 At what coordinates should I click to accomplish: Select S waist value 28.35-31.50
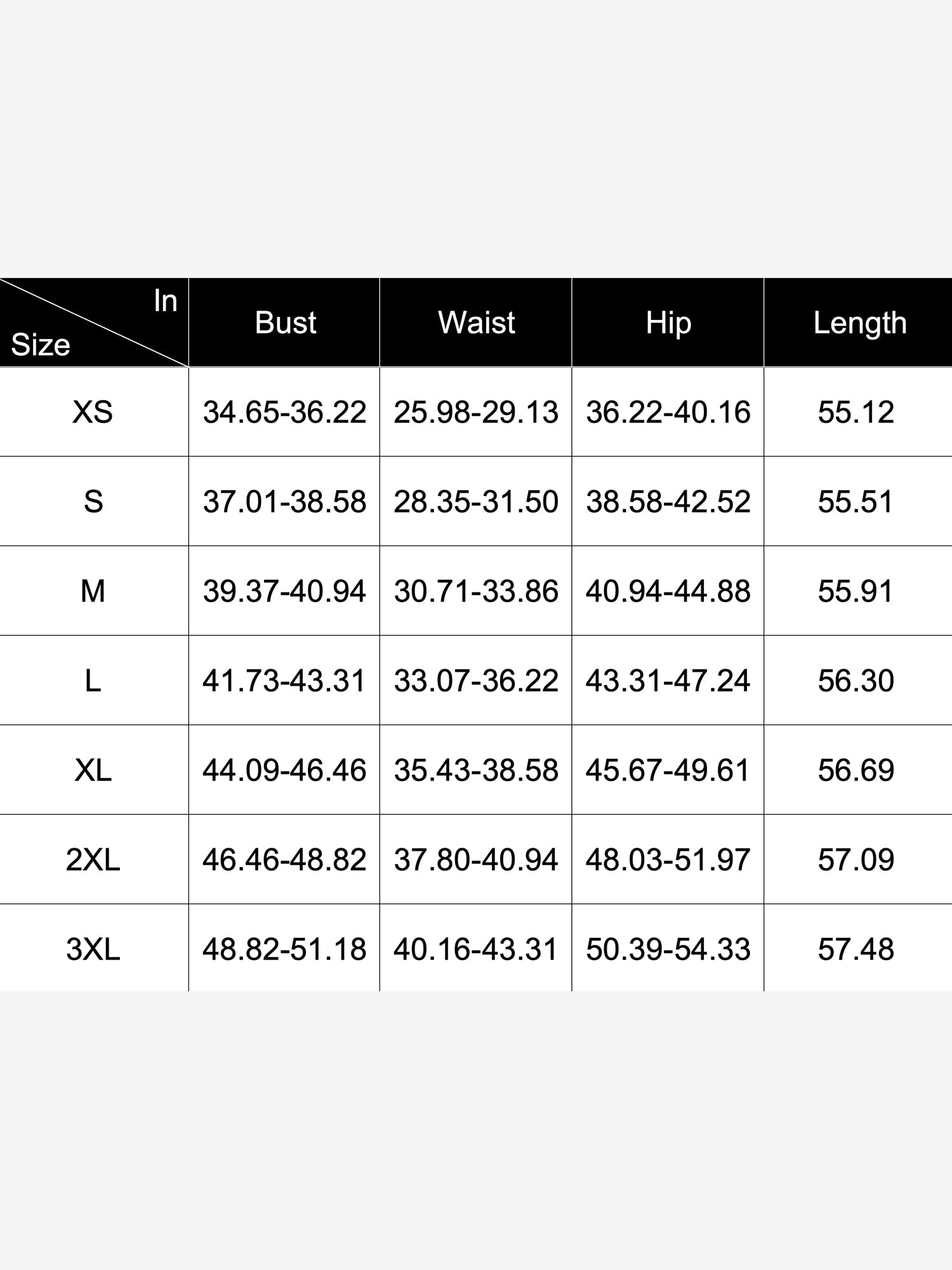pyautogui.click(x=476, y=502)
